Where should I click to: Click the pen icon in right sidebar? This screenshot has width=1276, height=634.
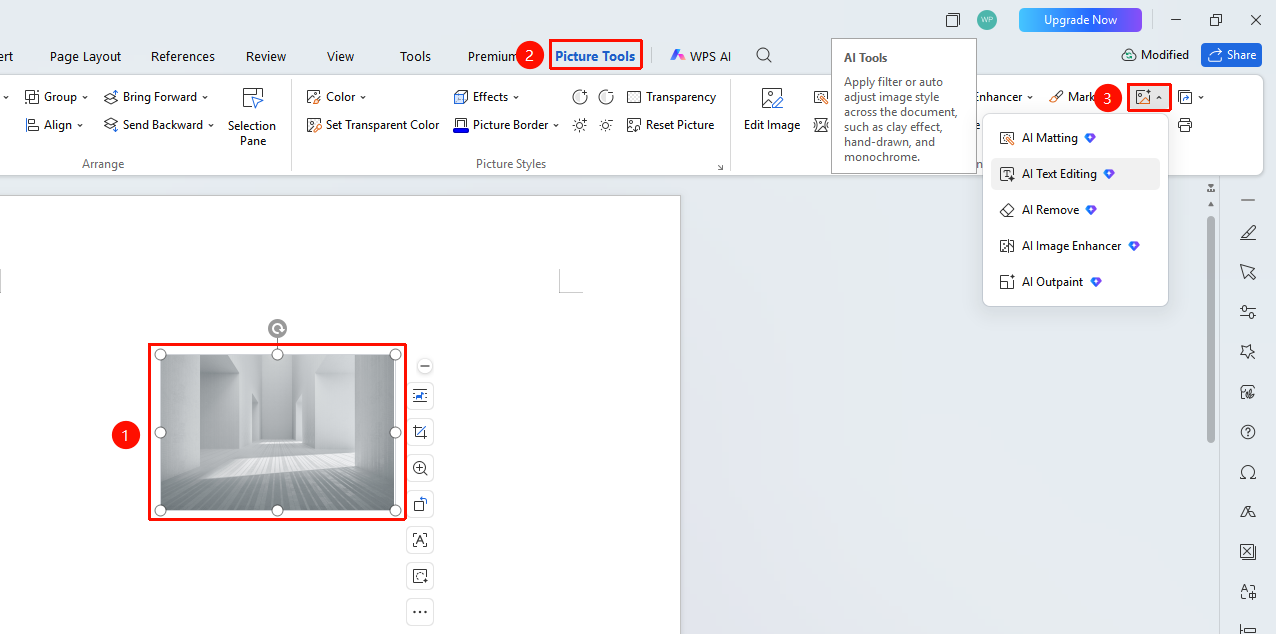1247,233
